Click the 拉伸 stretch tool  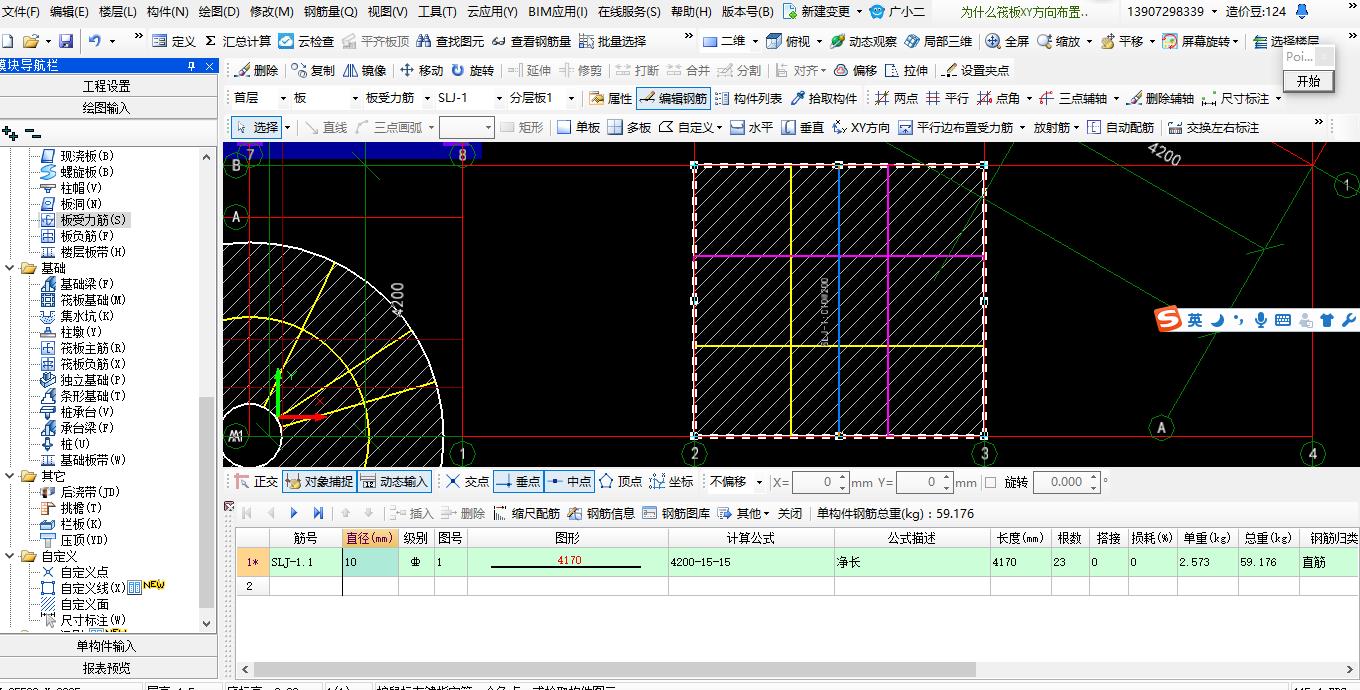tap(906, 71)
